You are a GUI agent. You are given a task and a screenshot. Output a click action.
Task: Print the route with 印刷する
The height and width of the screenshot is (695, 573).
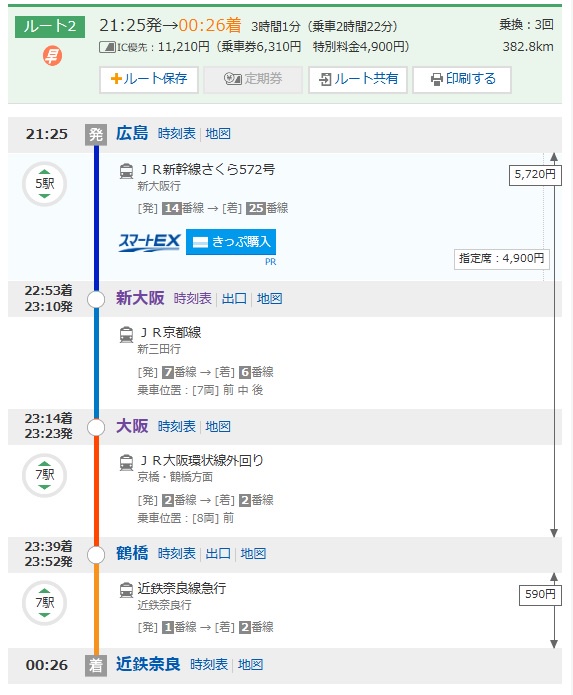462,79
